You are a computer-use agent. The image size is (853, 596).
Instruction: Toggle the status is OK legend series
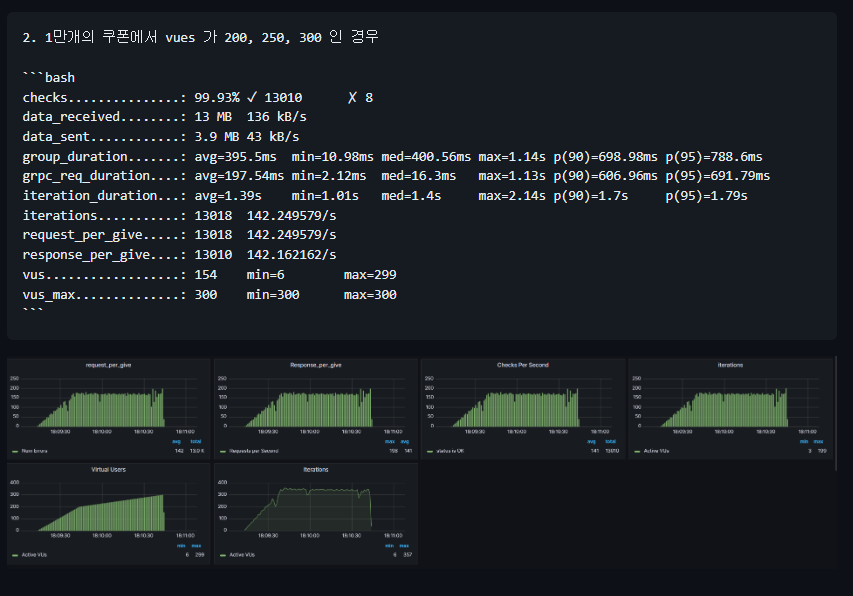tap(450, 451)
